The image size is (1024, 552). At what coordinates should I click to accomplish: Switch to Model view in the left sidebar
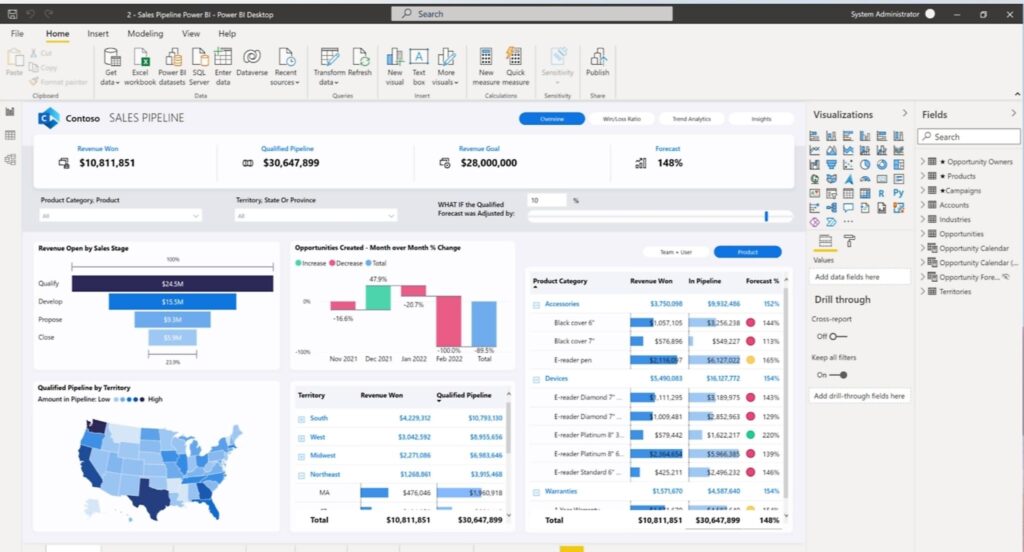click(10, 159)
